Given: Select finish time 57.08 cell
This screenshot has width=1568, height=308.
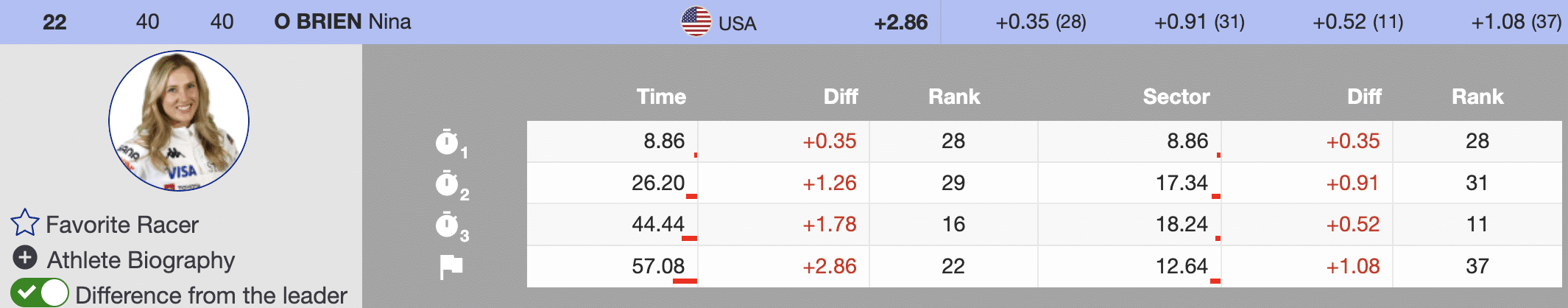Looking at the screenshot, I should 658,266.
